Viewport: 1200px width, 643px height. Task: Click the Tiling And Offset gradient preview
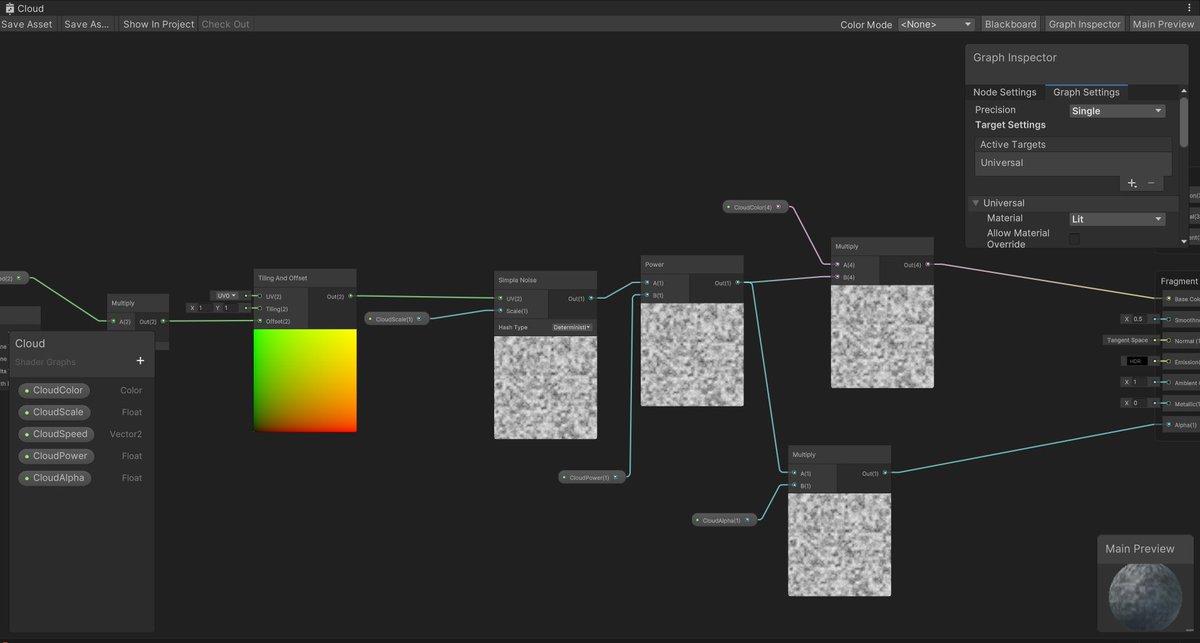coord(305,381)
